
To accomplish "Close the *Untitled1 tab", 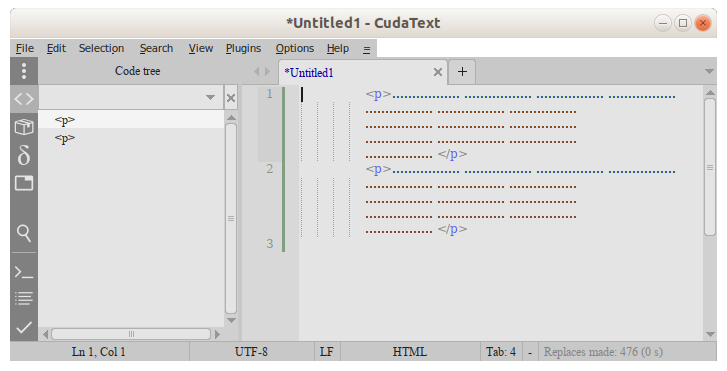I will pos(437,72).
